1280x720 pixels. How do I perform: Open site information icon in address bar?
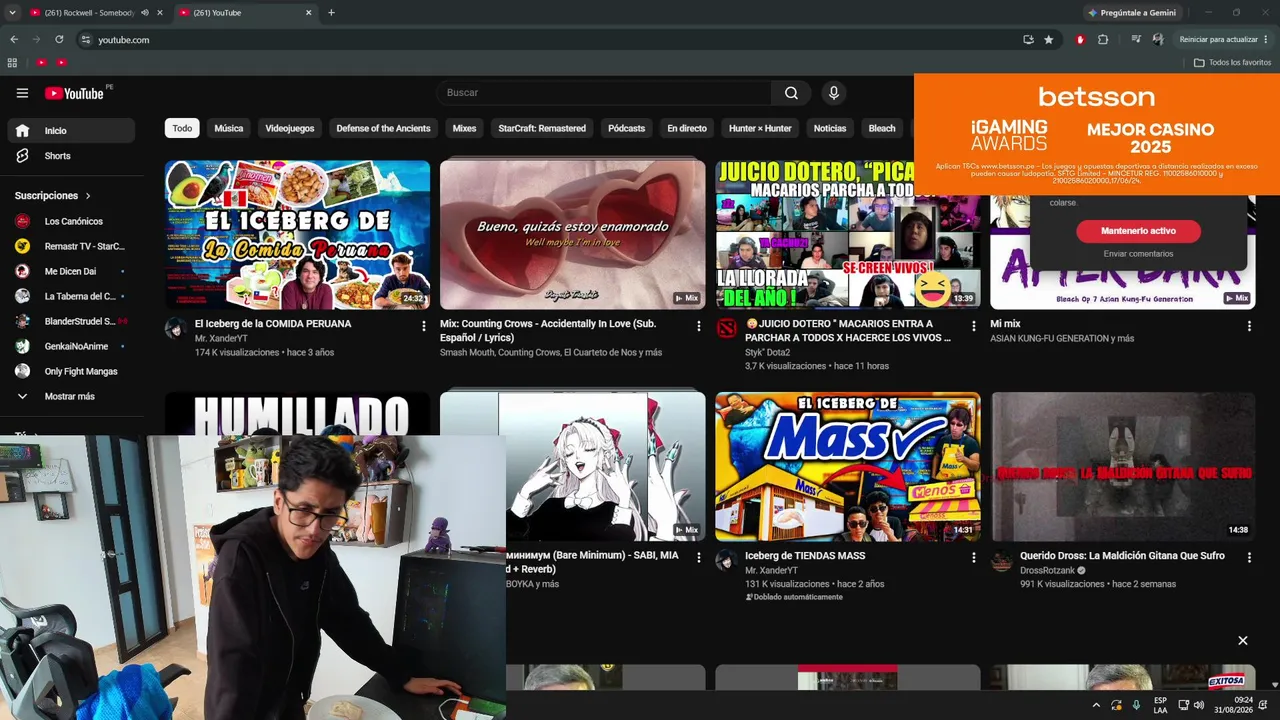[86, 40]
